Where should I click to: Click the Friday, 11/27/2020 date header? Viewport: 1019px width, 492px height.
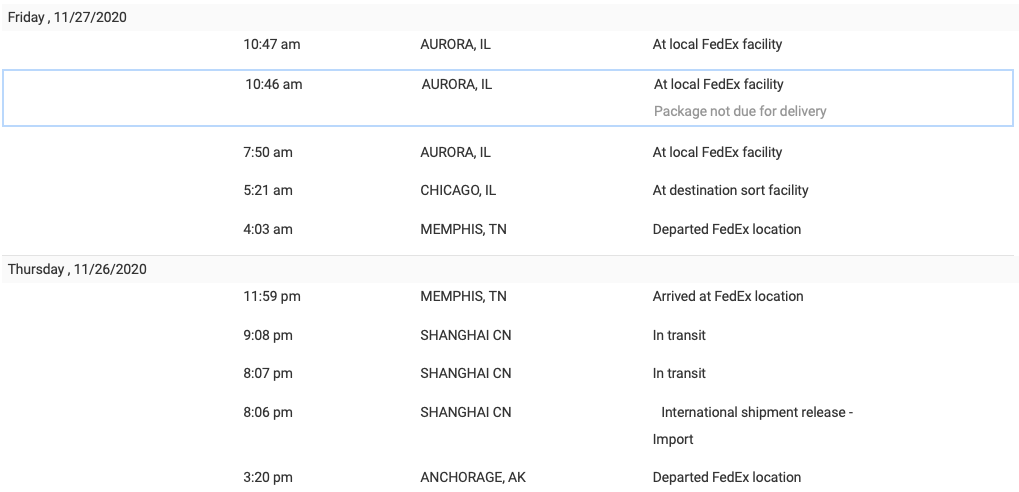[x=67, y=17]
